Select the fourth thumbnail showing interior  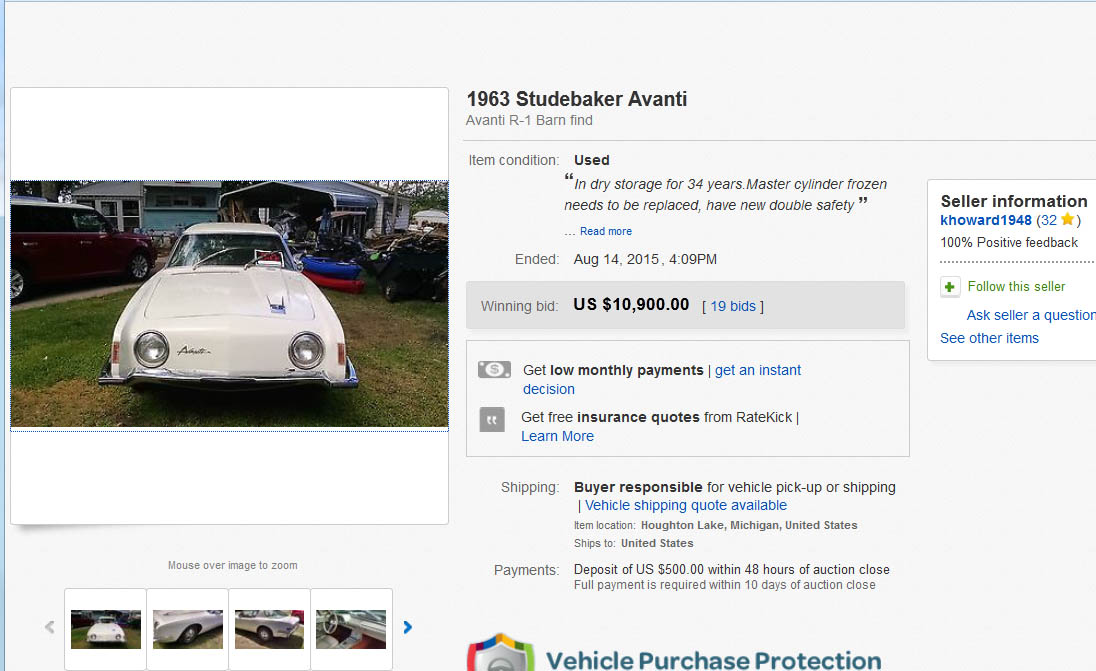point(351,629)
